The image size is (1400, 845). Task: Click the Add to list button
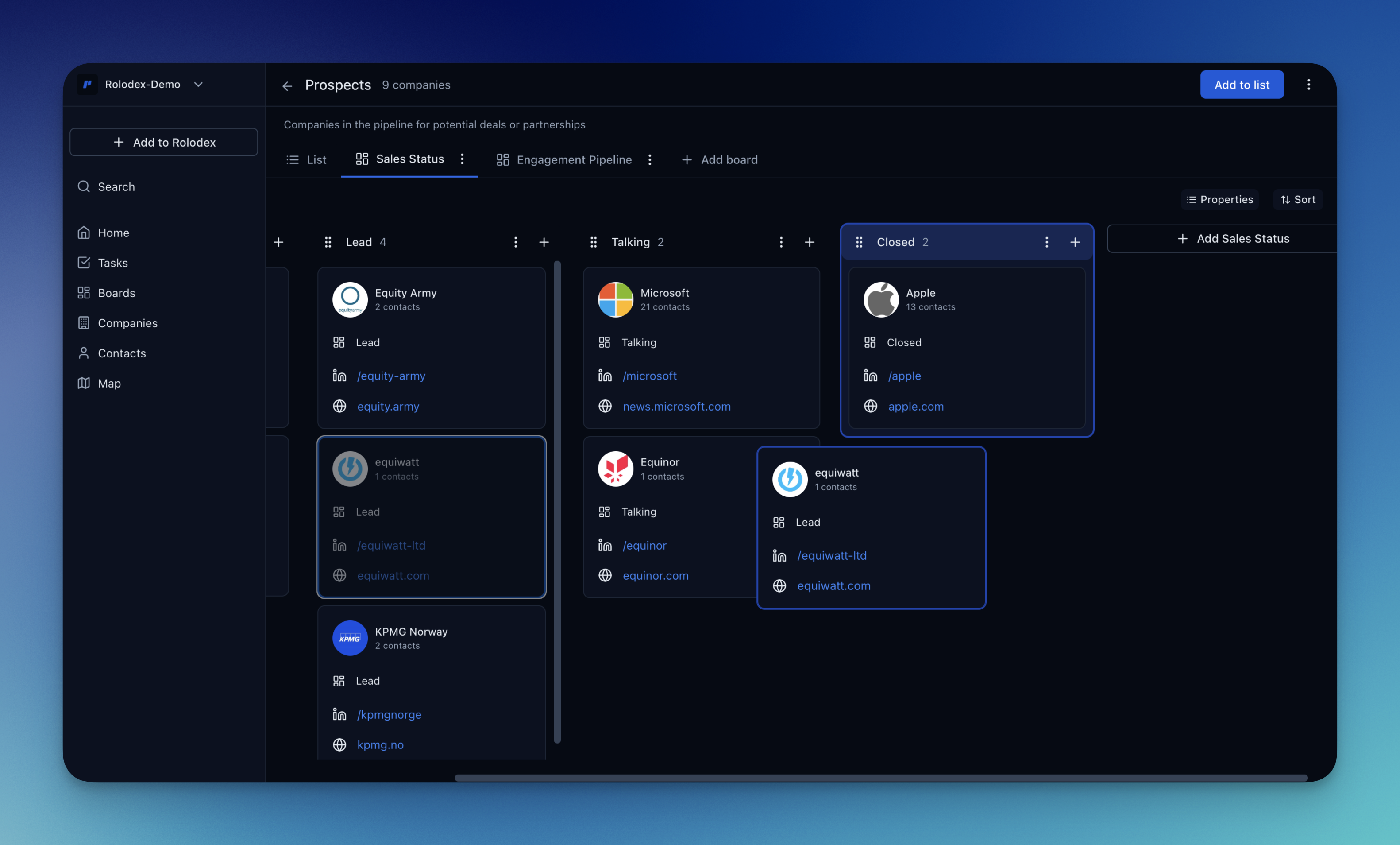pos(1242,85)
